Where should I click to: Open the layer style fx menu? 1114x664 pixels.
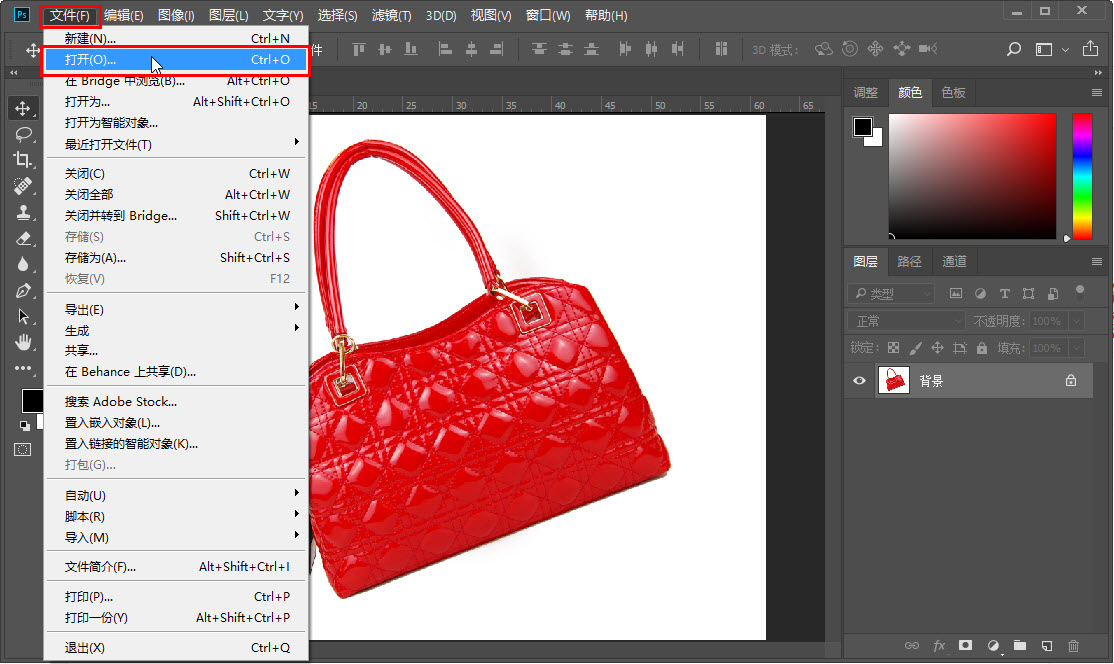pos(939,646)
